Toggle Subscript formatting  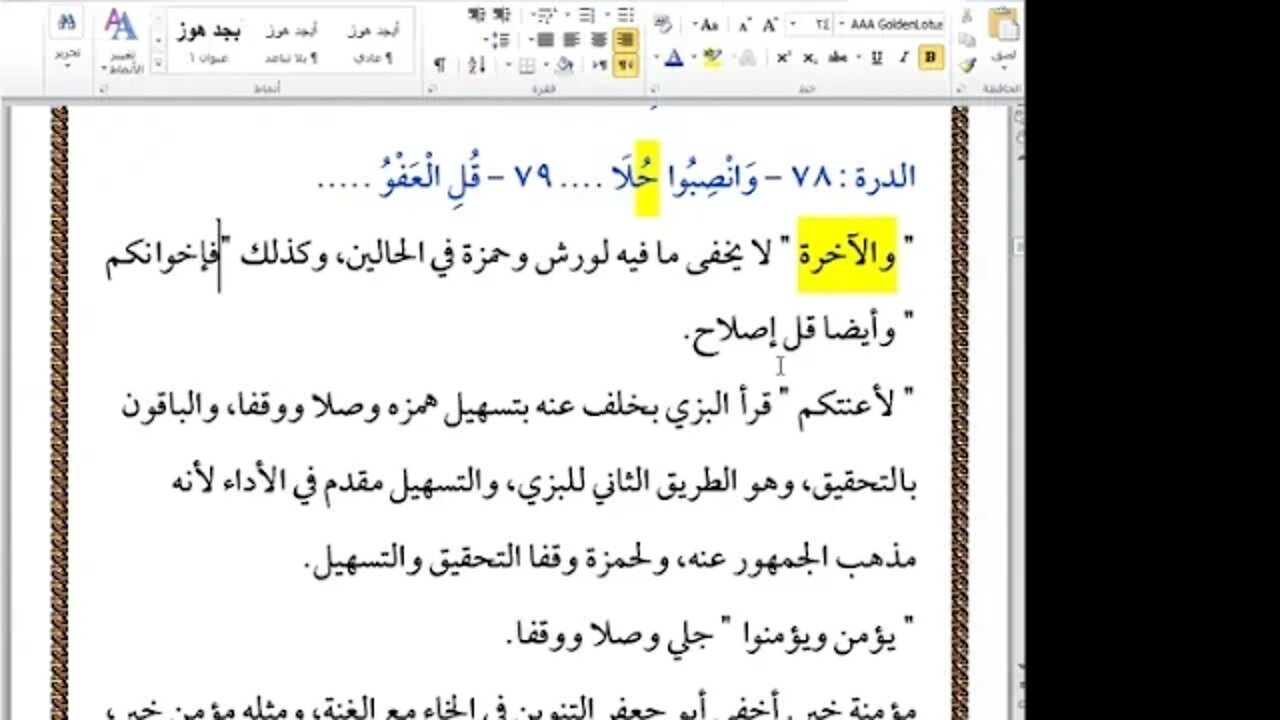pyautogui.click(x=810, y=57)
